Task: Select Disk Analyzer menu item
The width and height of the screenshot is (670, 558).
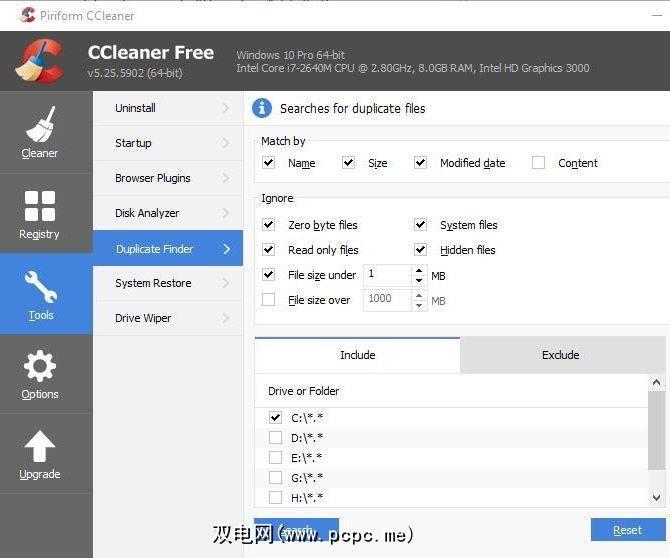Action: click(168, 213)
